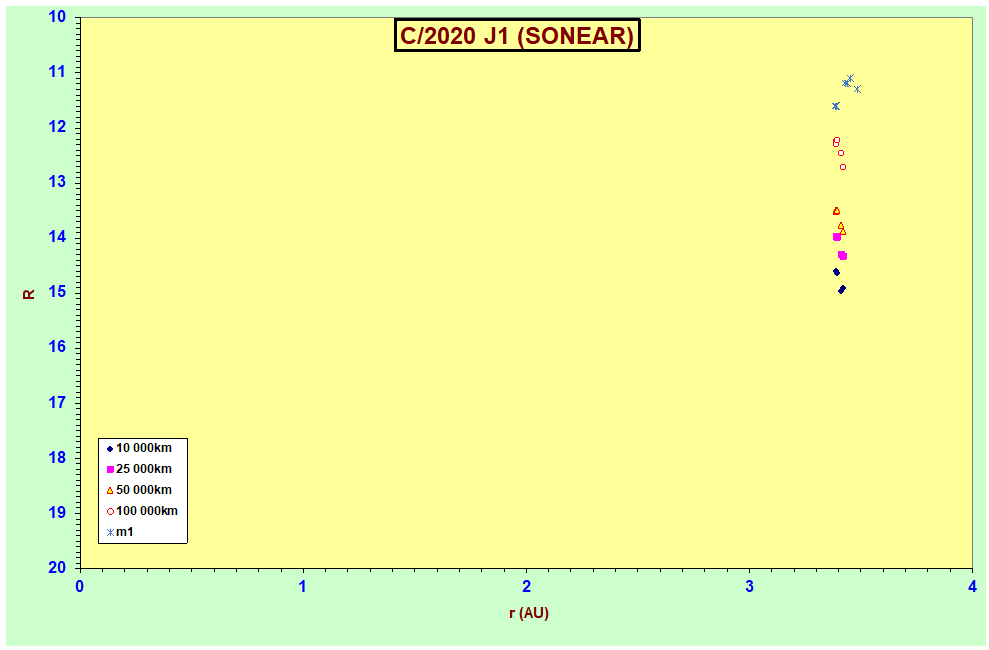
Task: Click the topmost orange triangle data point
Action: (x=836, y=211)
